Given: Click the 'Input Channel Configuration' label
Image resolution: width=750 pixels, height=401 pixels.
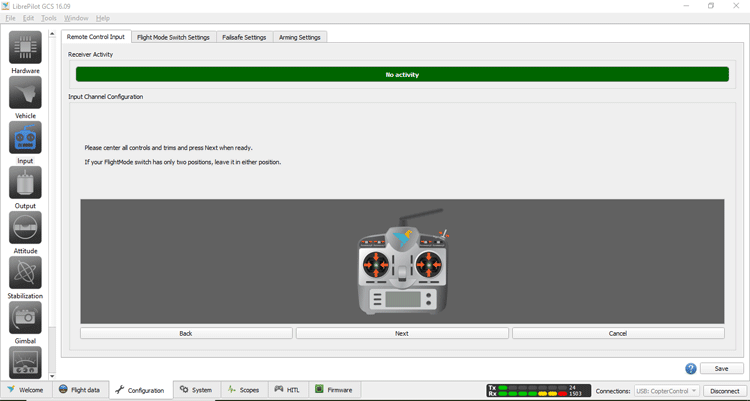Looking at the screenshot, I should [106, 97].
